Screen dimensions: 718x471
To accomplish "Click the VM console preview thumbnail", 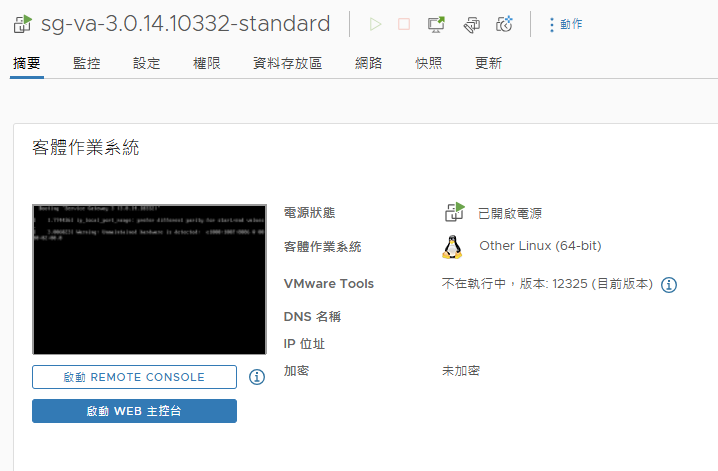I will pos(149,279).
